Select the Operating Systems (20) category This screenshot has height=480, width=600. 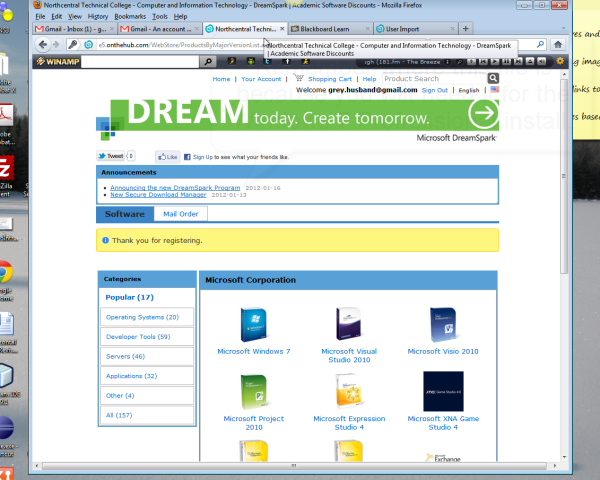(x=142, y=317)
